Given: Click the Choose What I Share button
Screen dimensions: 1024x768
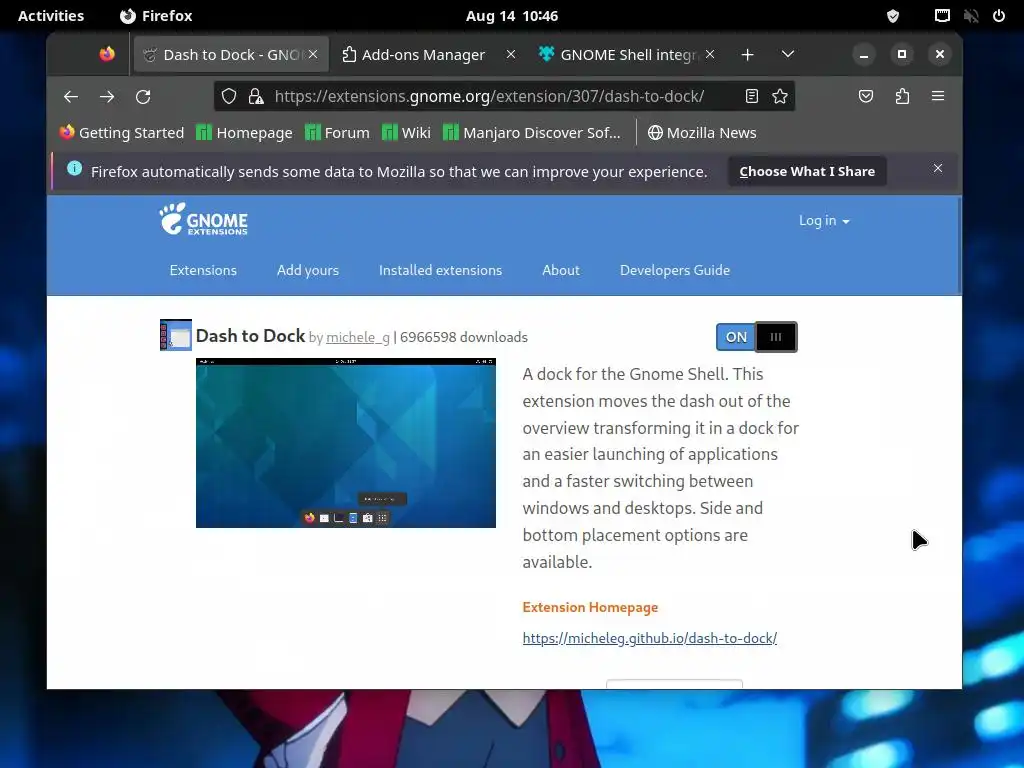Looking at the screenshot, I should click(x=807, y=172).
